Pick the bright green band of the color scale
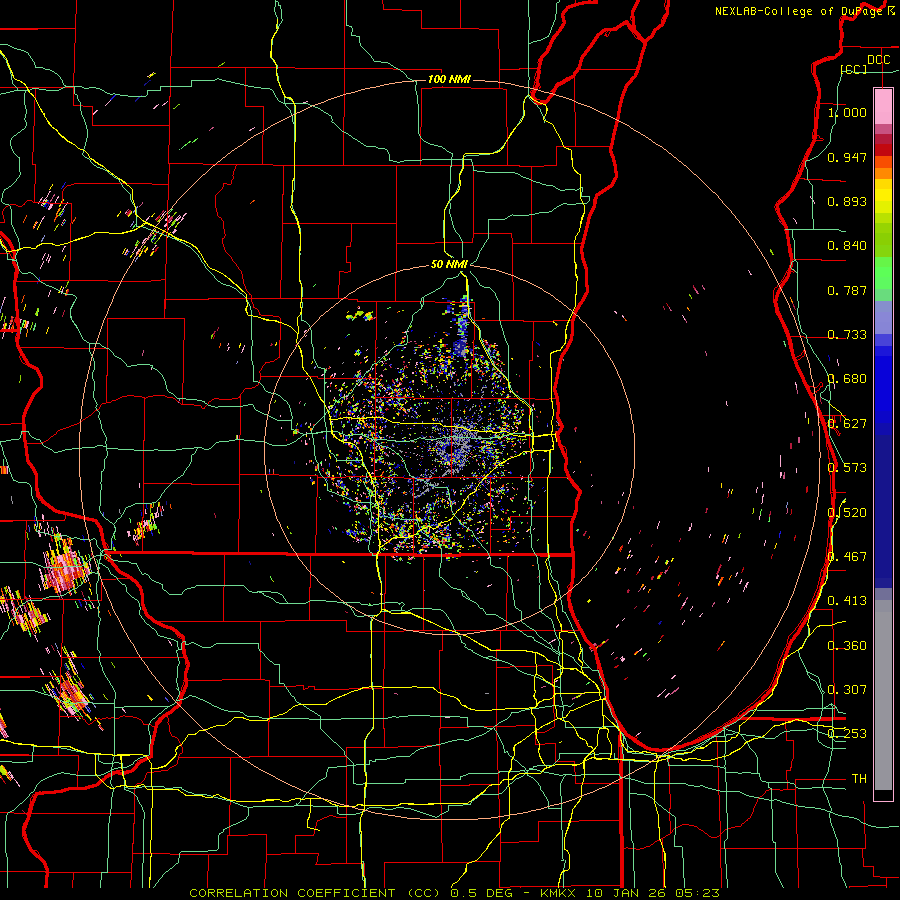The height and width of the screenshot is (900, 900). tap(883, 273)
